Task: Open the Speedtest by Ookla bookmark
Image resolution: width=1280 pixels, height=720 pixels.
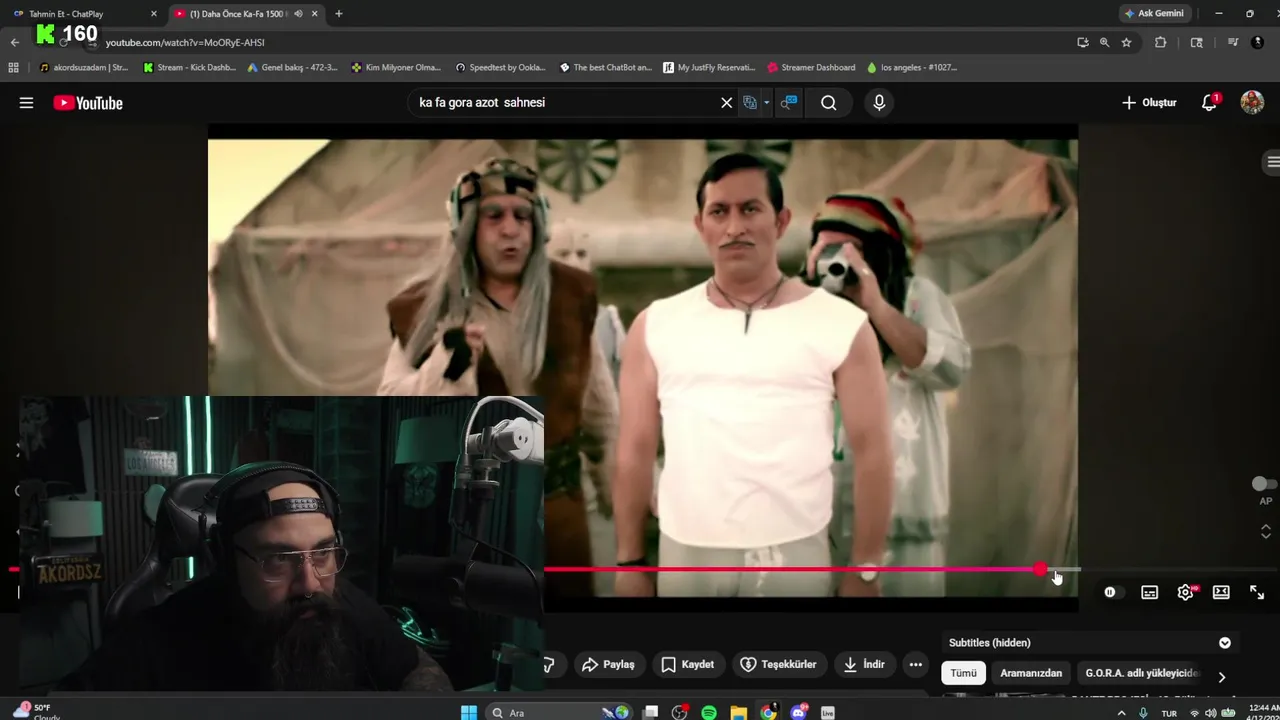Action: [x=501, y=68]
